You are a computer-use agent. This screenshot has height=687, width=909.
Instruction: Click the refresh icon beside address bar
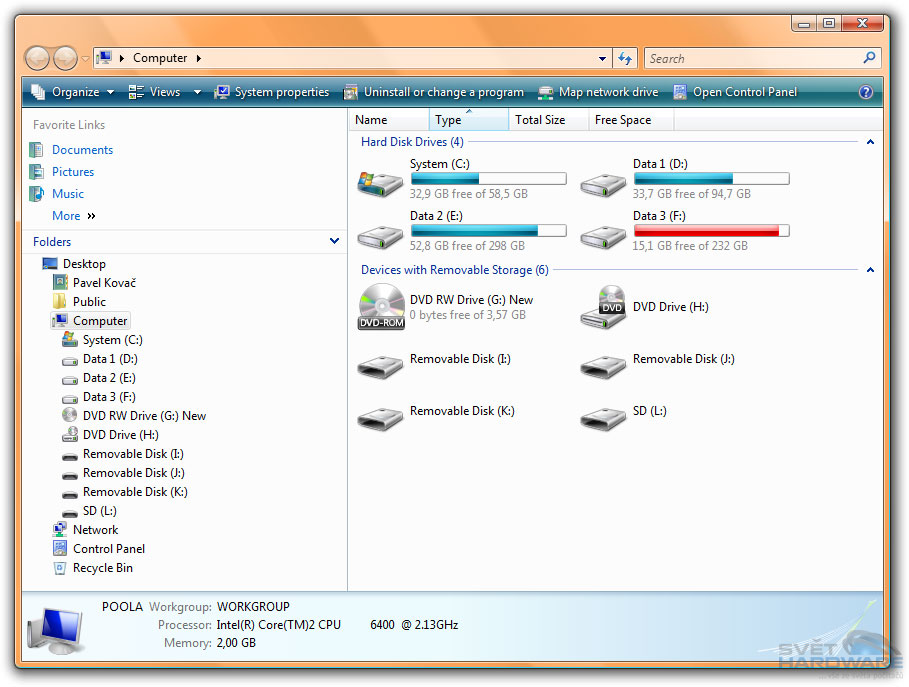[626, 58]
